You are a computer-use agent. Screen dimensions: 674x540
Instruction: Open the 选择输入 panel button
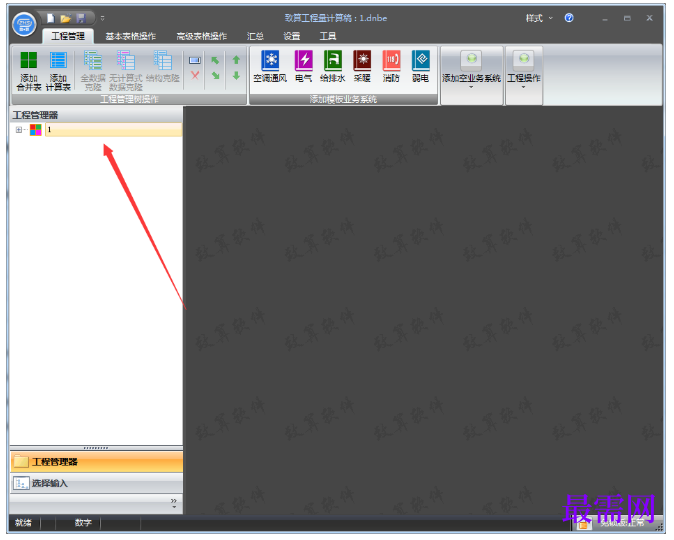point(96,483)
